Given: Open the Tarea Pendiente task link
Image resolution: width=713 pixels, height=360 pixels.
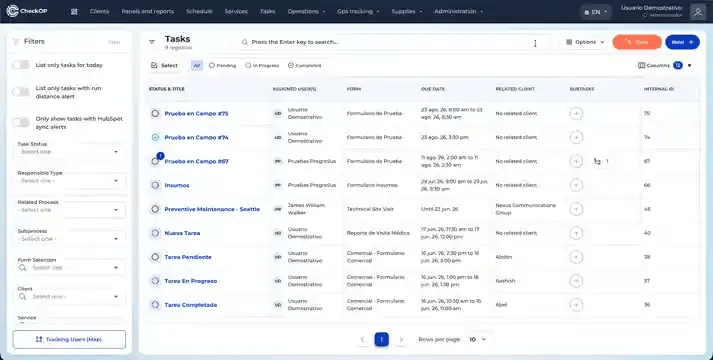Looking at the screenshot, I should (x=188, y=257).
